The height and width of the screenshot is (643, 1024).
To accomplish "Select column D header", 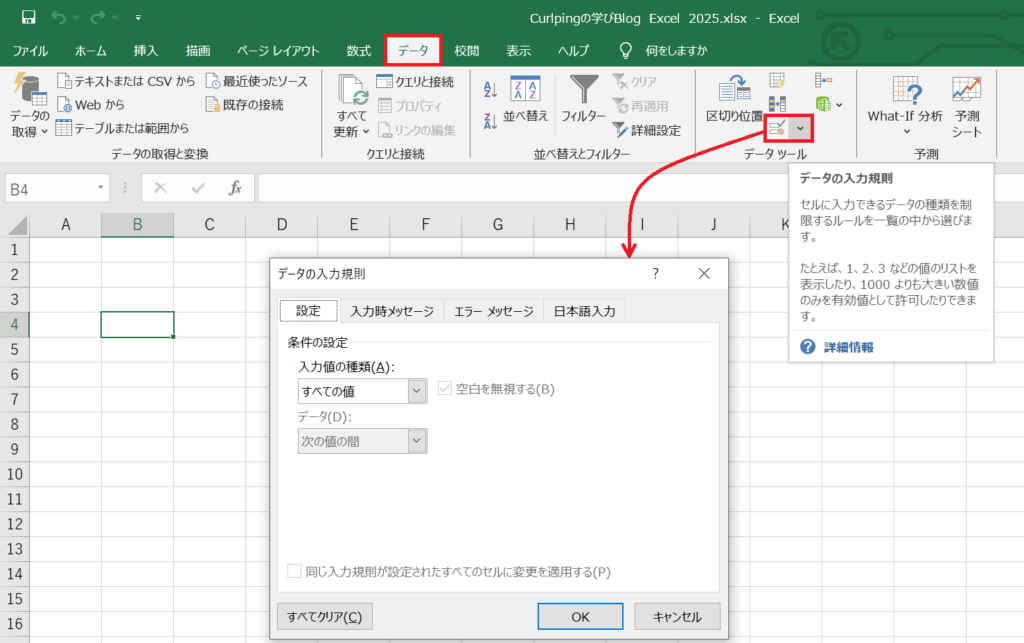I will point(282,225).
